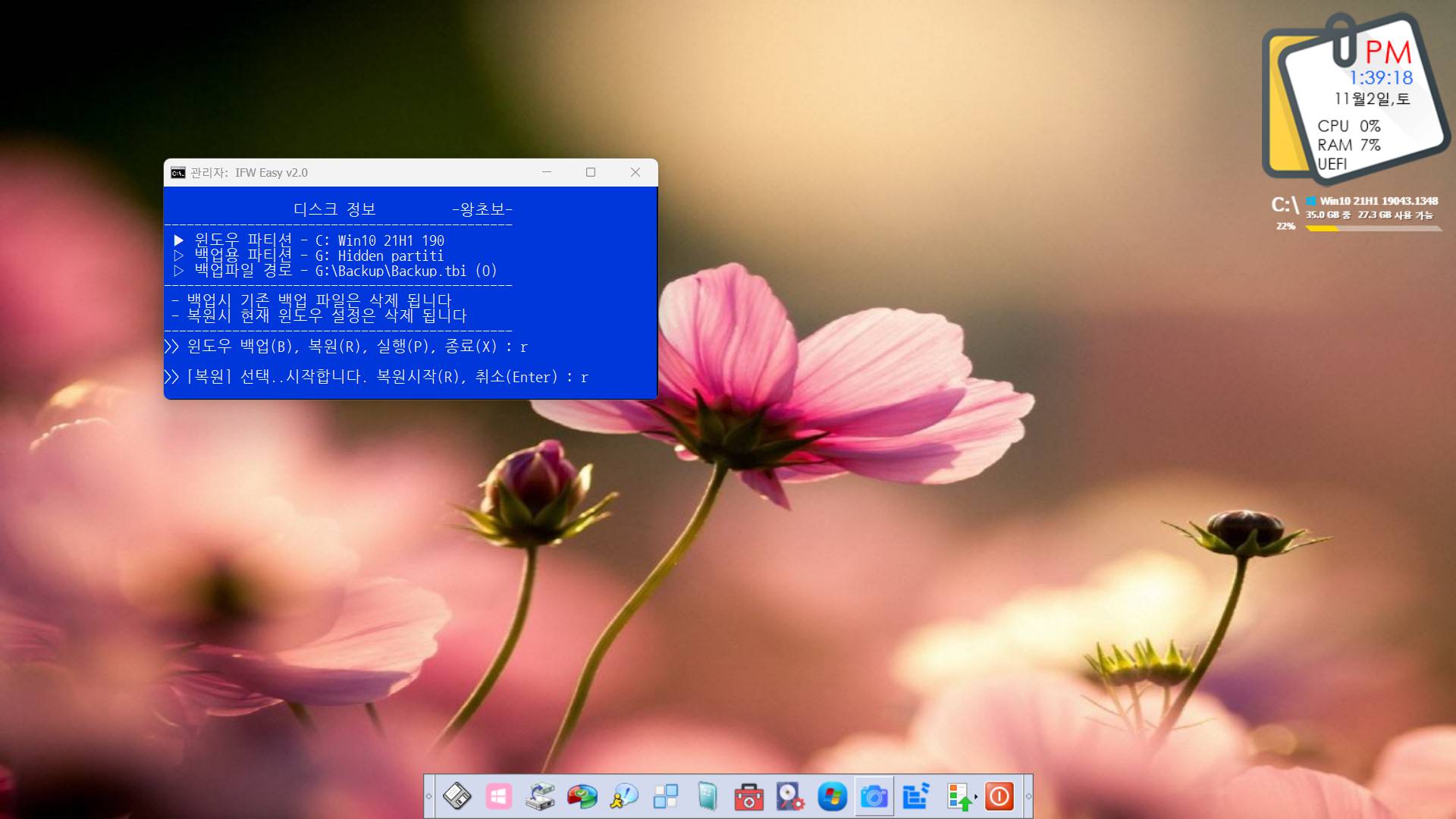Screen dimensions: 1456x819
Task: Click the '[복원] 선택..시작합니다' prompt line
Action: pos(376,377)
